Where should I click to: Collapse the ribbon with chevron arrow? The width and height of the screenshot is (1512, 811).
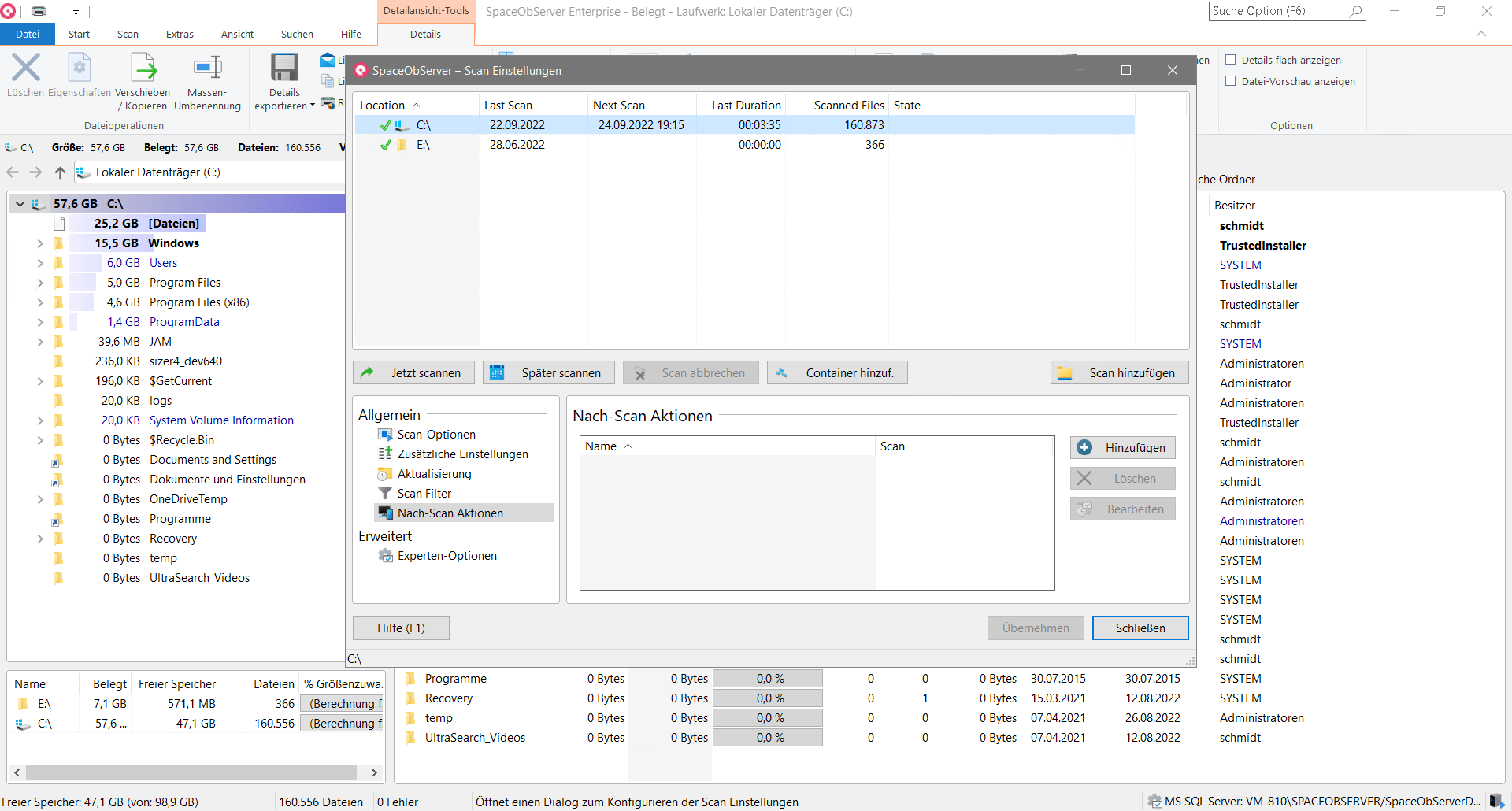(x=1481, y=34)
